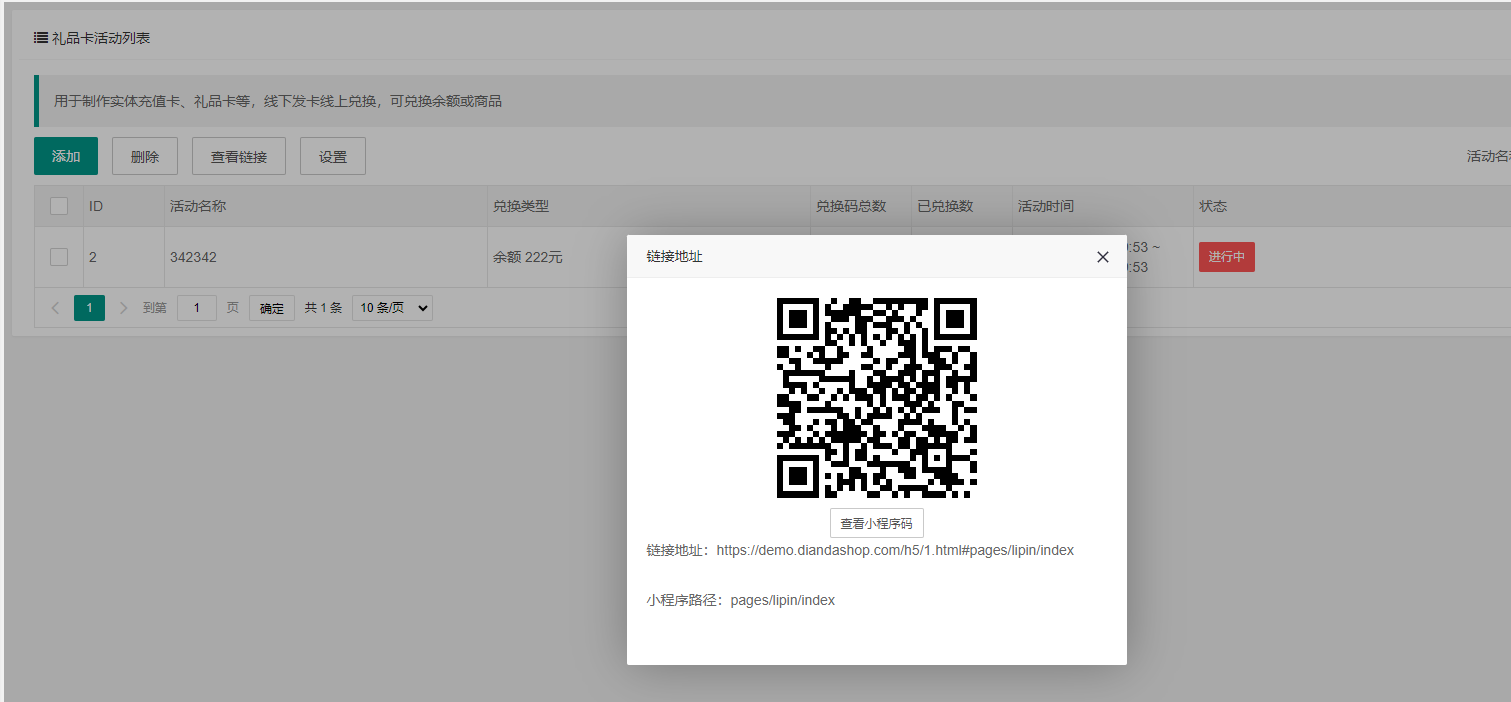Open the 10 条/页 page size dropdown
This screenshot has height=702, width=1511.
(x=392, y=308)
